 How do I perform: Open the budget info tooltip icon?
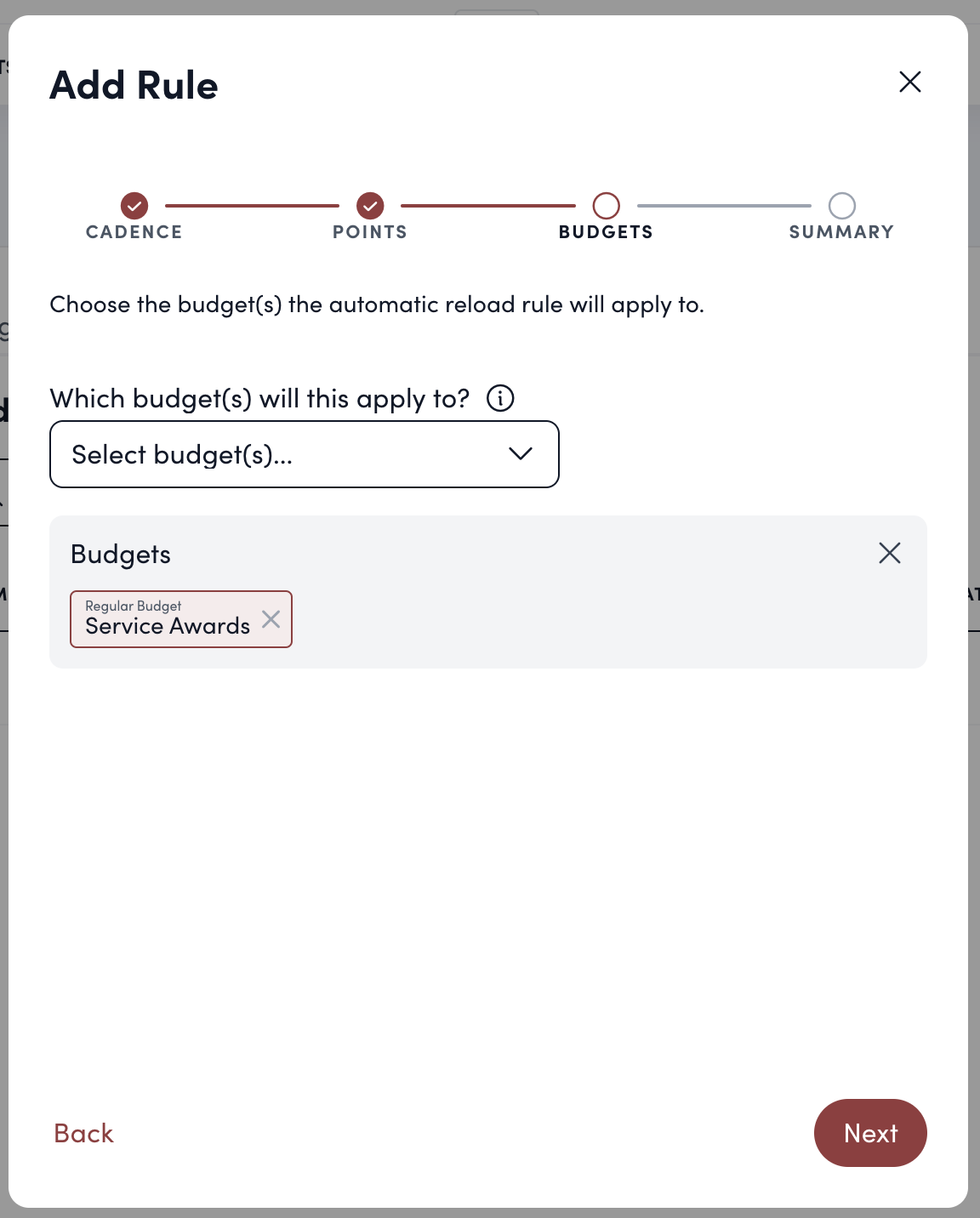pyautogui.click(x=500, y=398)
